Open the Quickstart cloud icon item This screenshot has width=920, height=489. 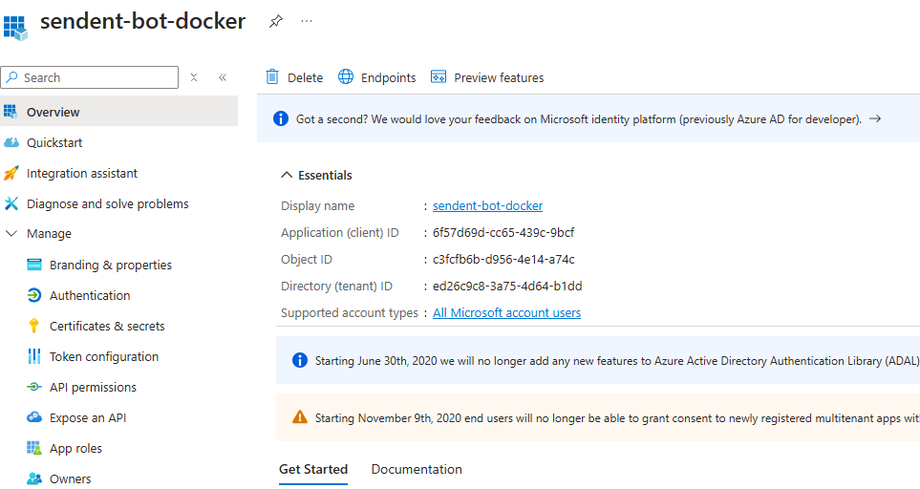click(x=12, y=142)
